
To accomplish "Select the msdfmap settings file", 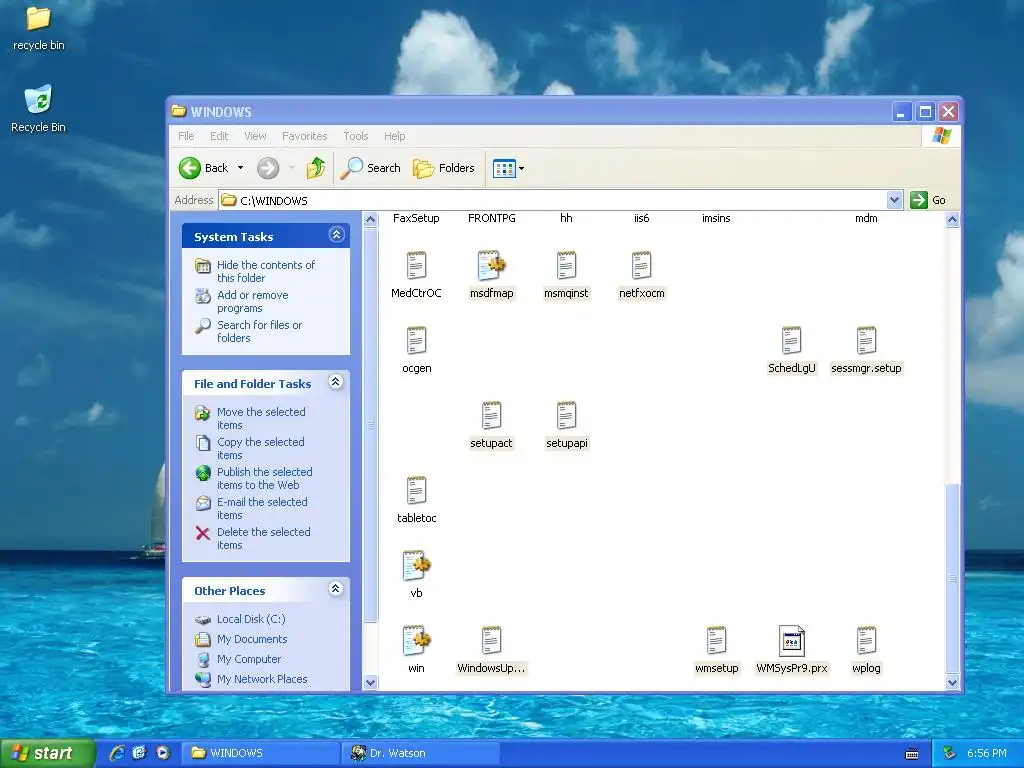I will click(x=491, y=266).
